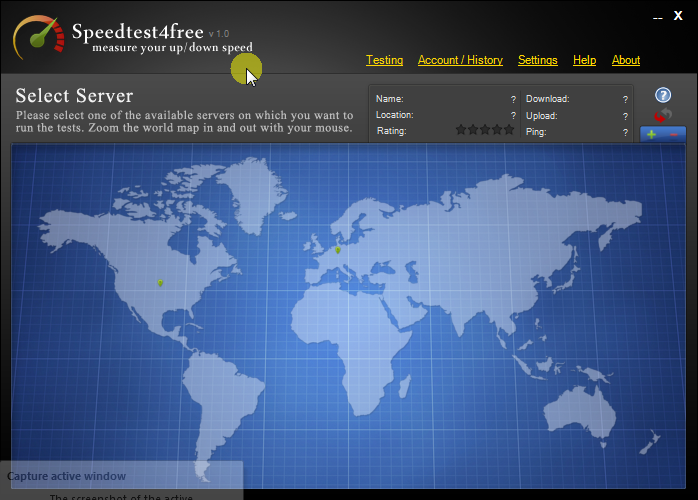Open the Help link in navigation

(x=584, y=60)
